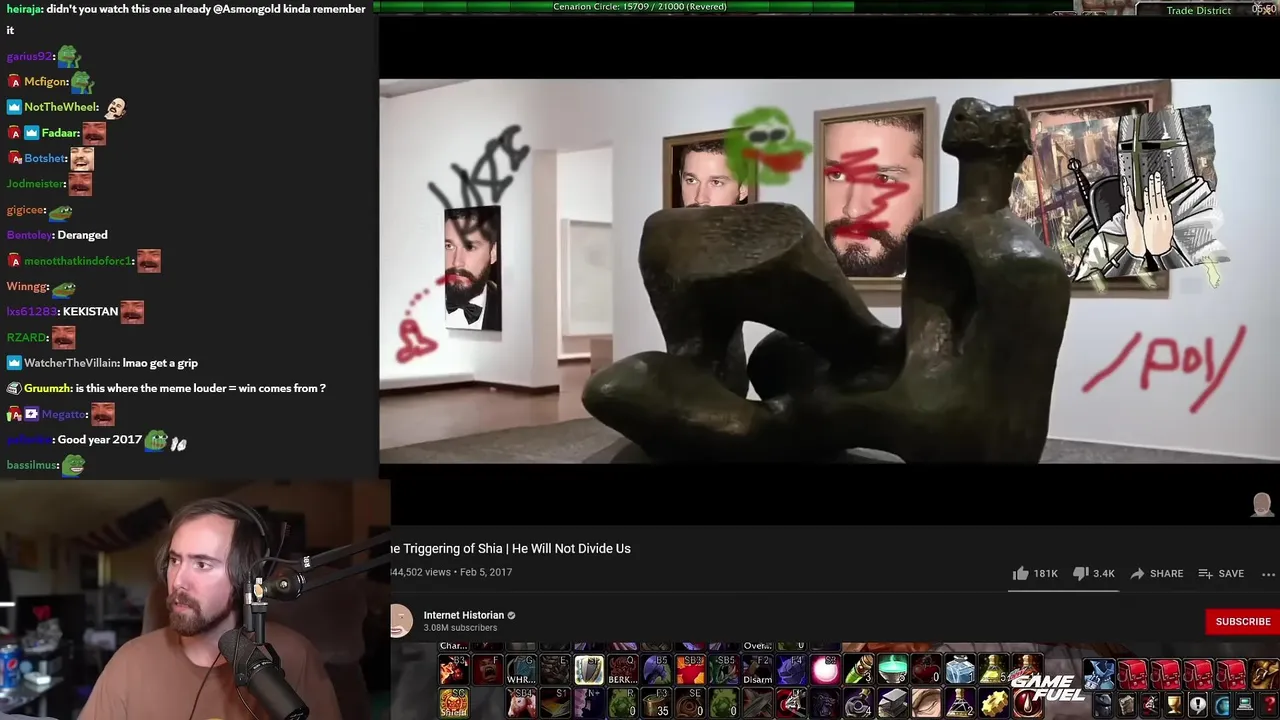Save the video to a playlist
1280x720 pixels.
(1221, 573)
